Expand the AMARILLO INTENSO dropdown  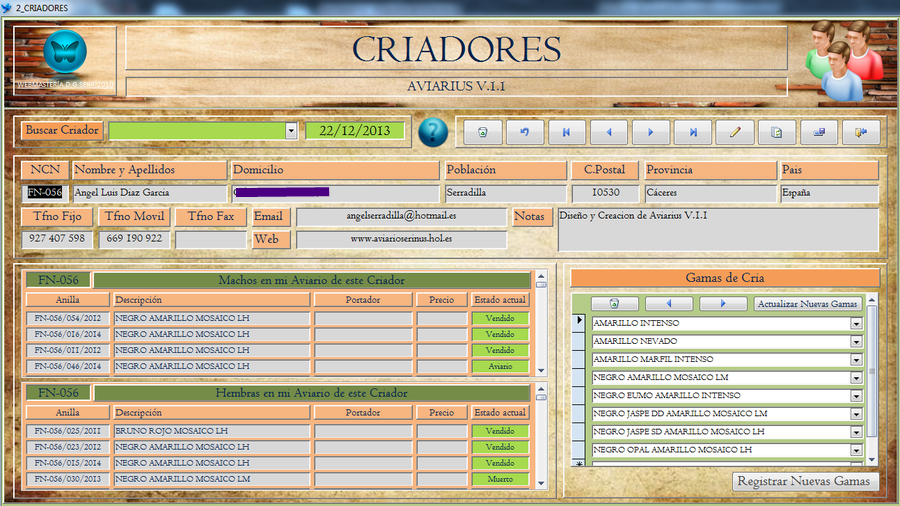coord(856,323)
